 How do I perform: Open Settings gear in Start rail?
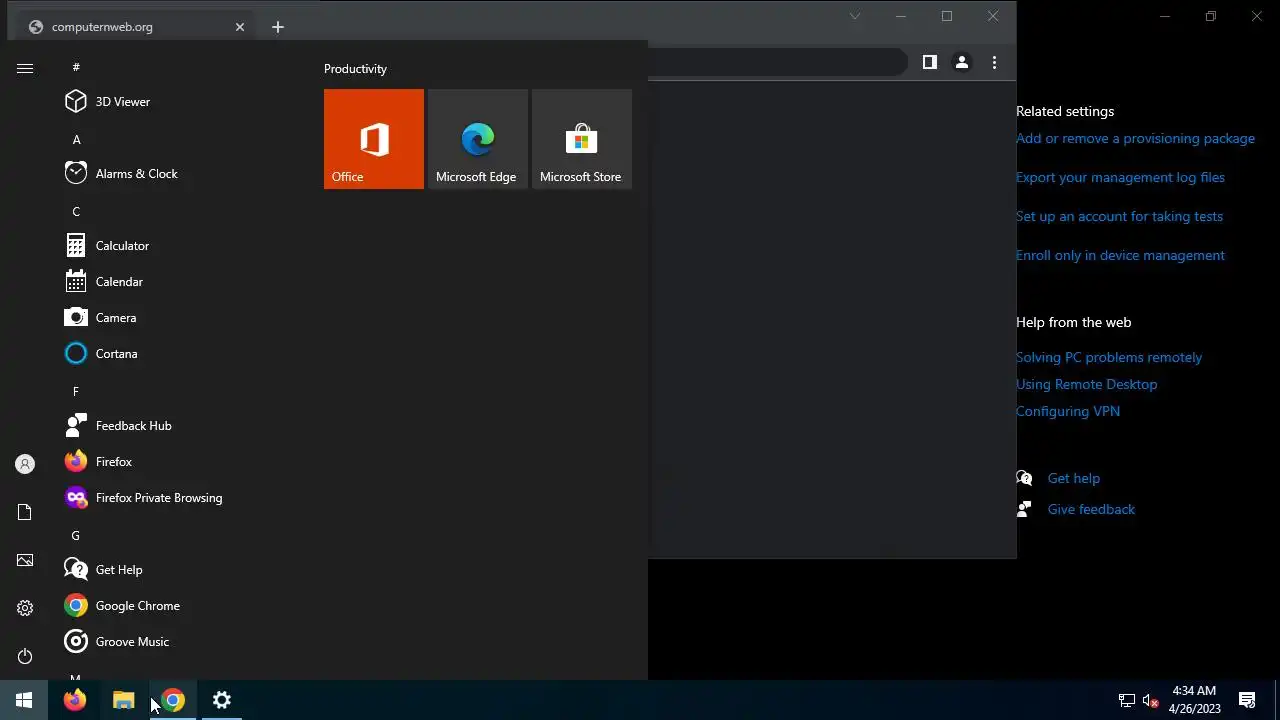click(x=25, y=608)
